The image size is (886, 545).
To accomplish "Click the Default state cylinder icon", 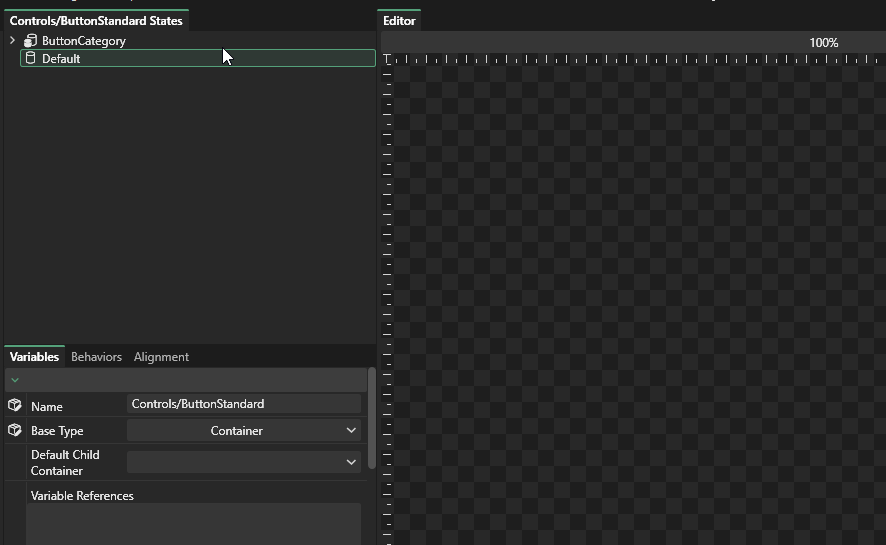I will pos(30,58).
